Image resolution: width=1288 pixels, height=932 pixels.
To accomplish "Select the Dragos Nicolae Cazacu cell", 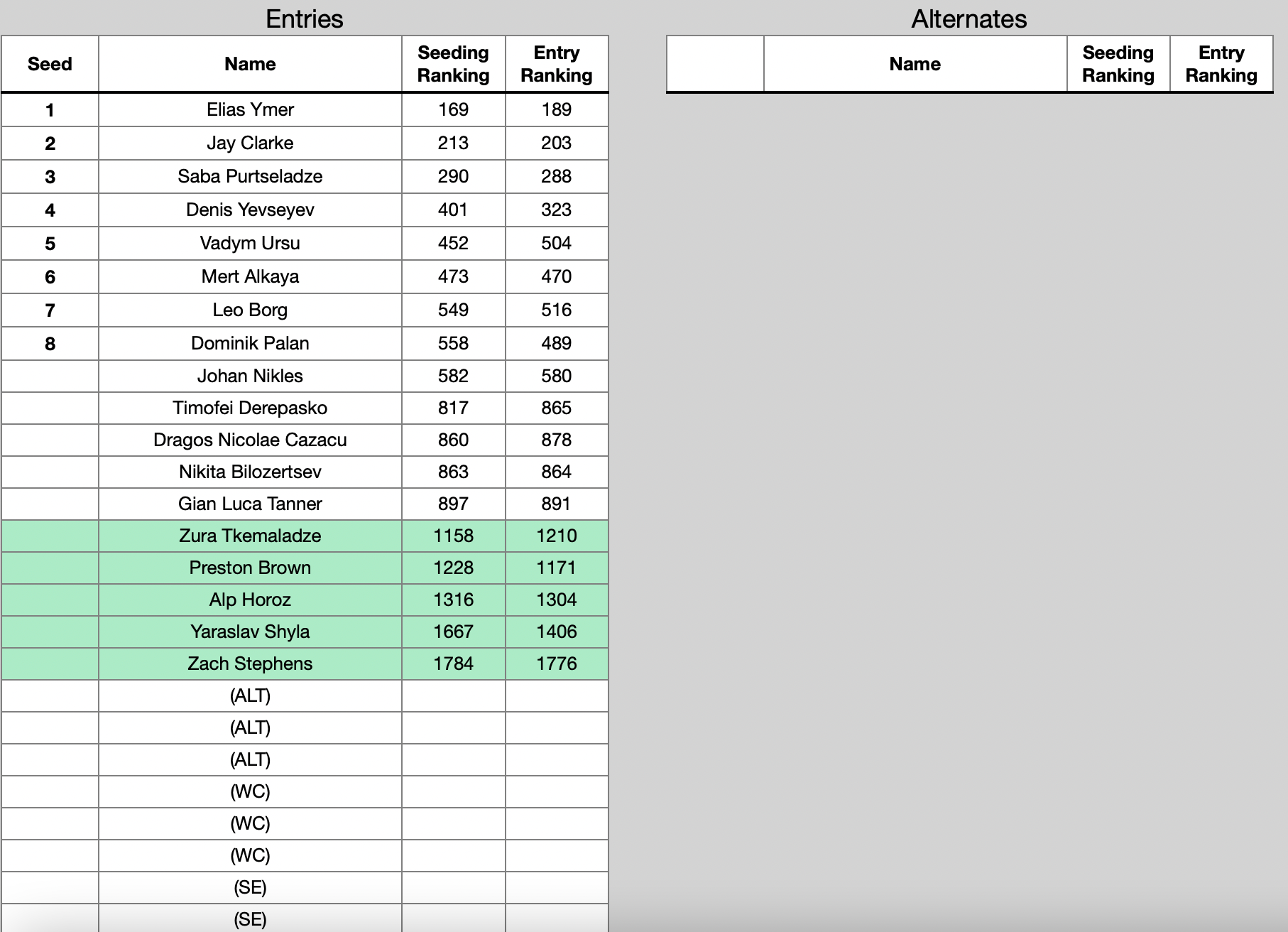I will point(250,440).
